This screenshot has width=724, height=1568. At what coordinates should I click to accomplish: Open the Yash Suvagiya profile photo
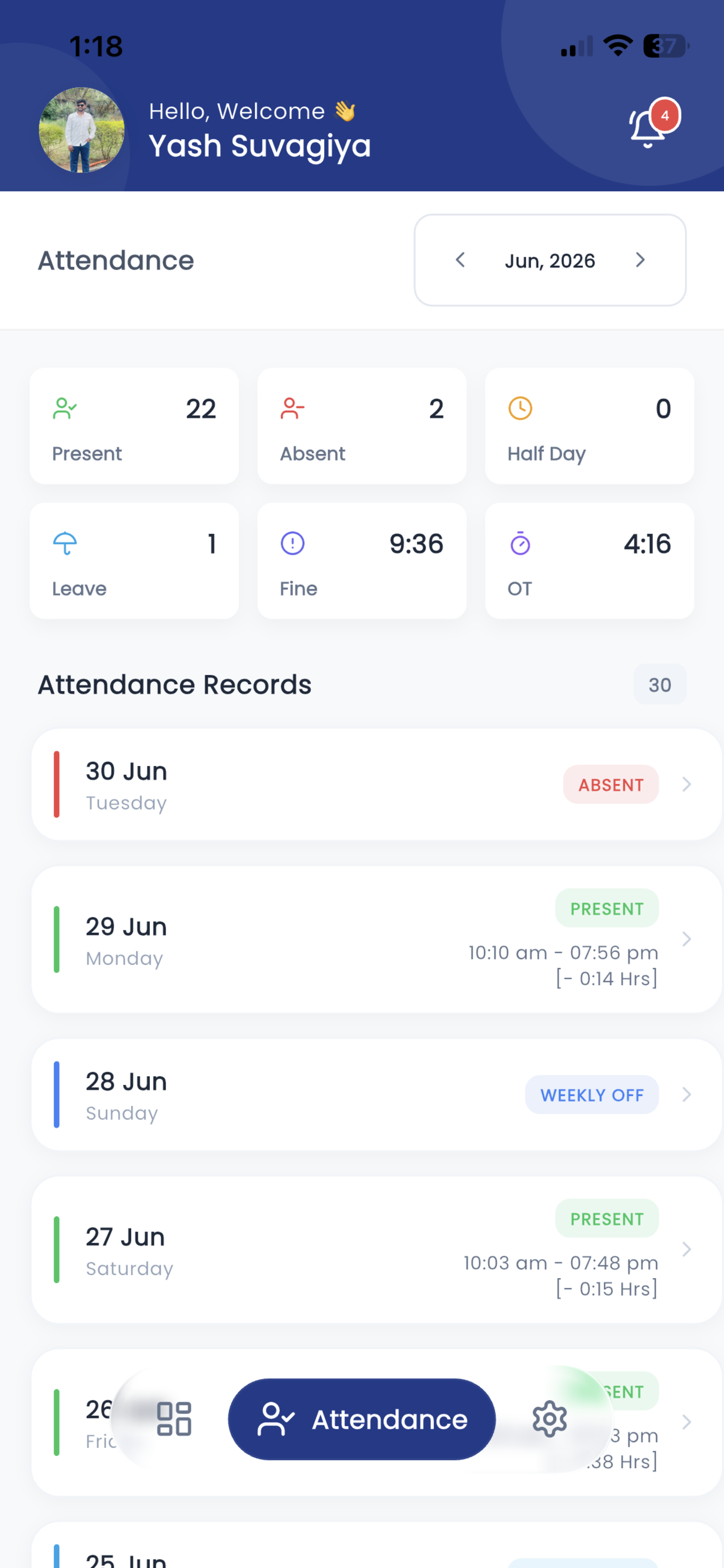(82, 129)
